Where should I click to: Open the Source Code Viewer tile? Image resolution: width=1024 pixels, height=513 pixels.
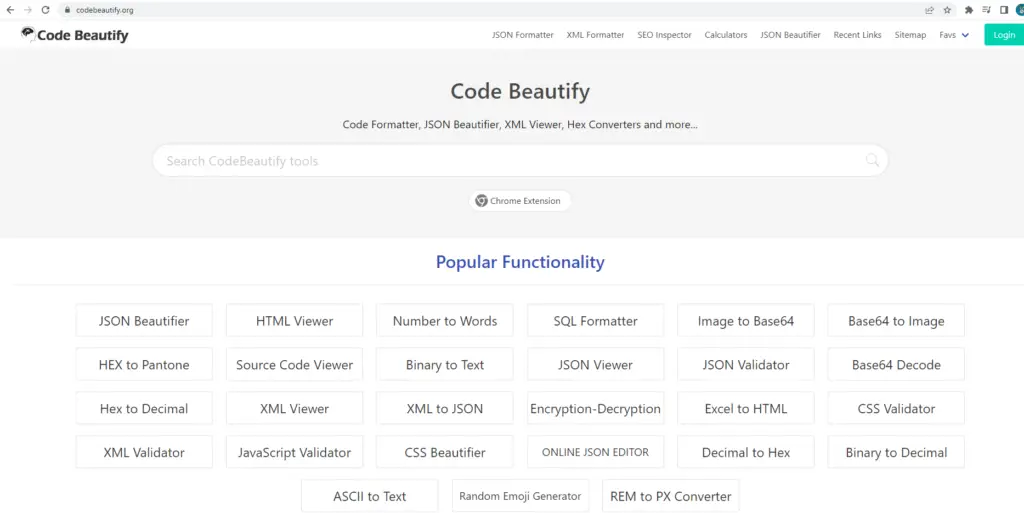click(295, 364)
